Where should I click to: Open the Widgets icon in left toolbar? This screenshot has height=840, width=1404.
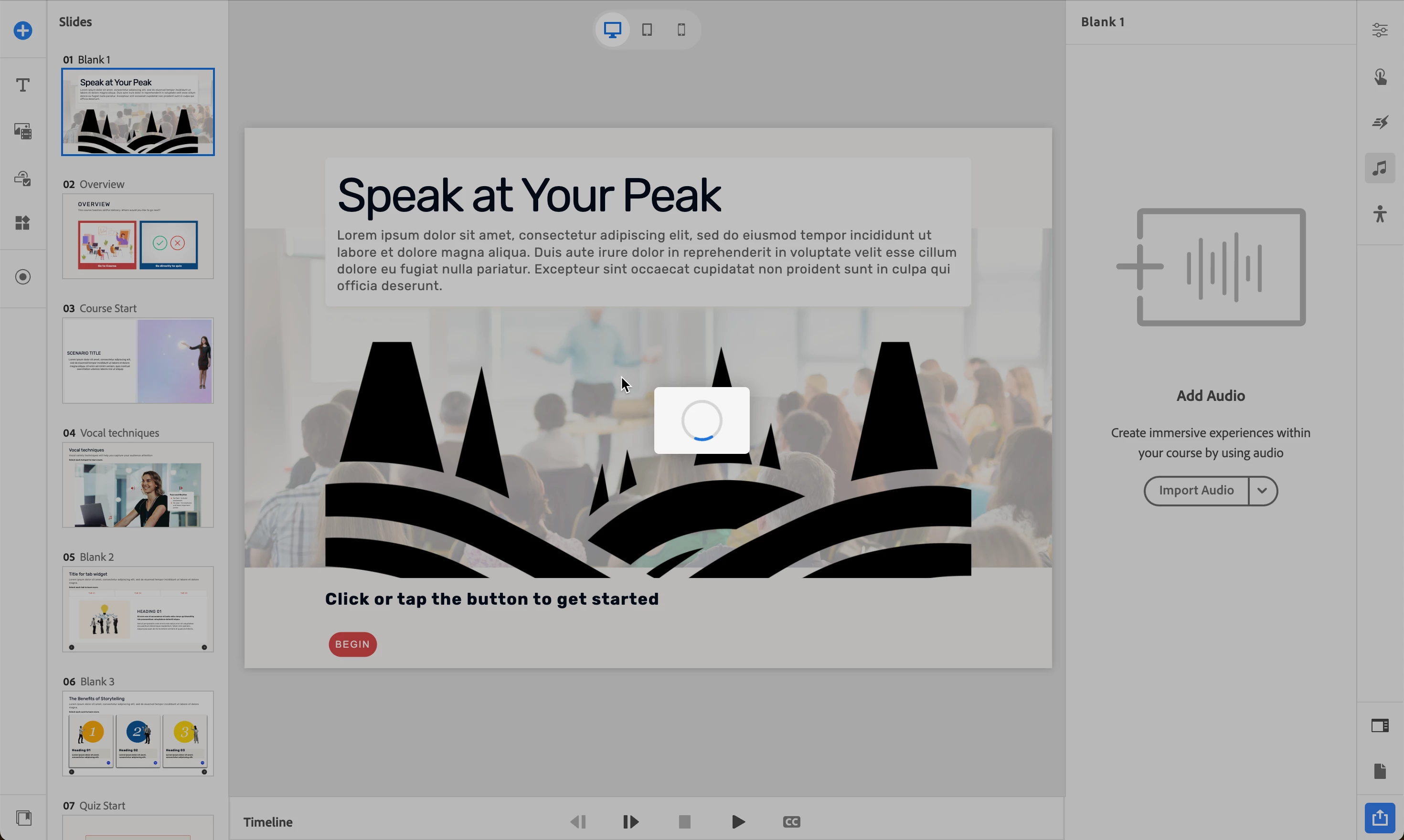[x=22, y=223]
